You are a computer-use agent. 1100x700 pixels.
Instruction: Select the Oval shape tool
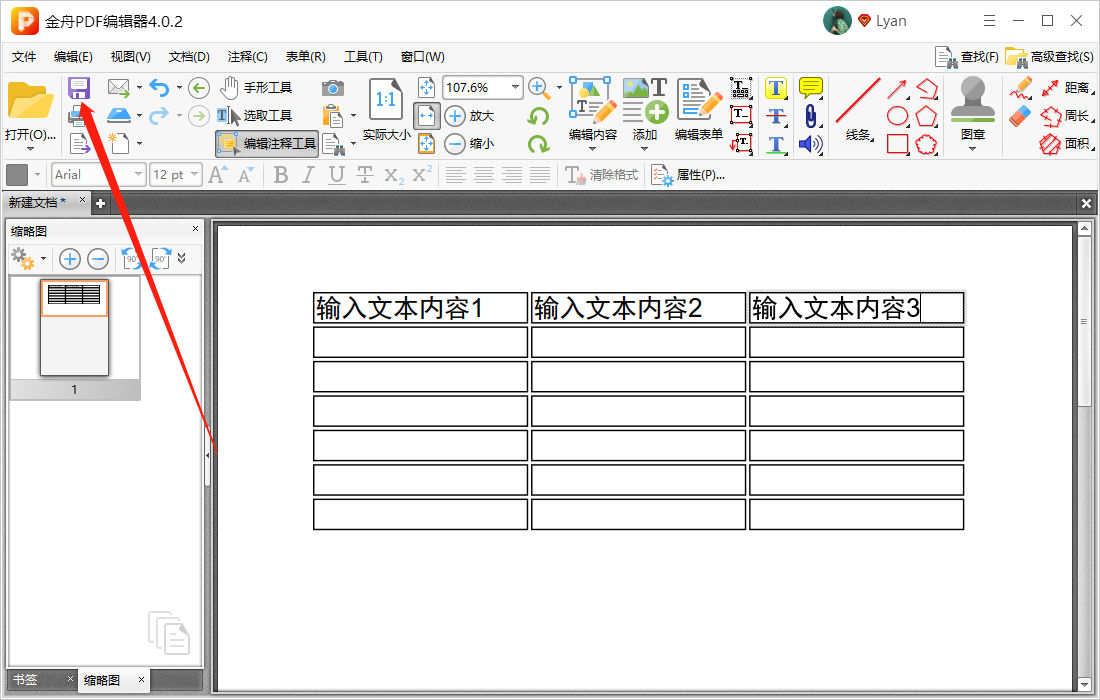pos(897,116)
